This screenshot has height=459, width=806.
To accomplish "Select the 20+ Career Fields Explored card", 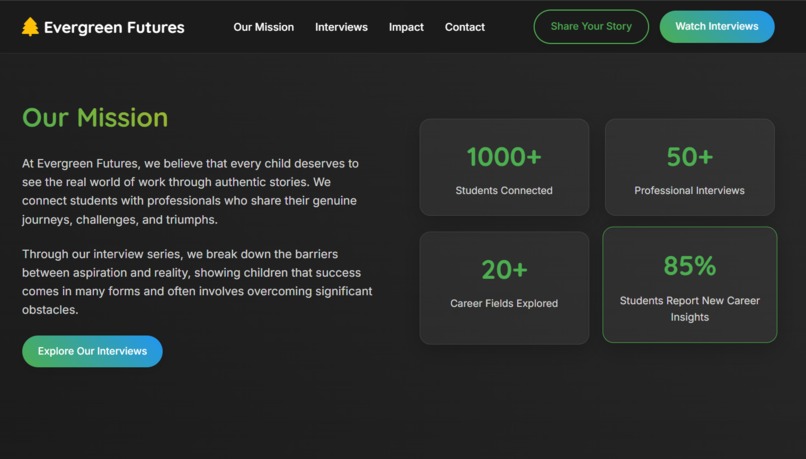I will 504,288.
